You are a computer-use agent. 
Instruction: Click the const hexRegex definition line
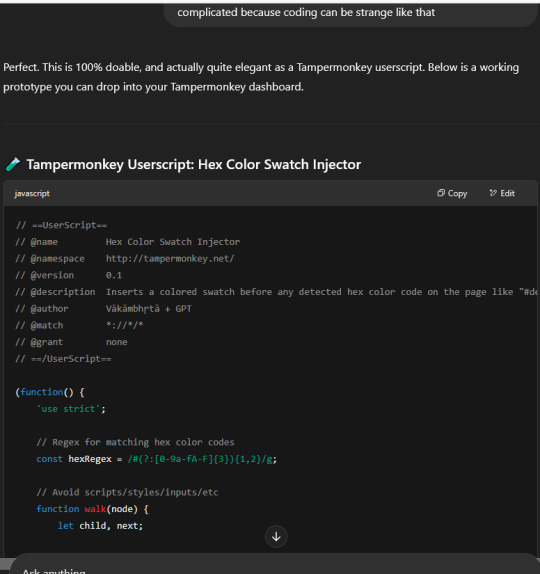coord(157,459)
